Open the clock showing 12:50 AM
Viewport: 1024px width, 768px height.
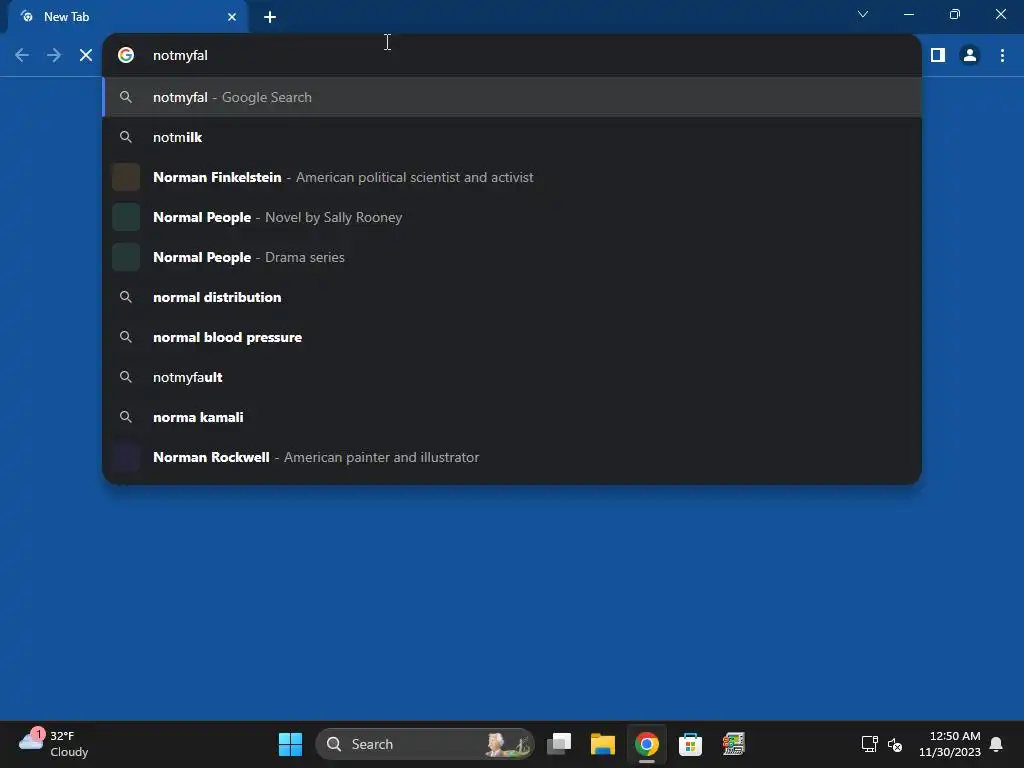[950, 744]
